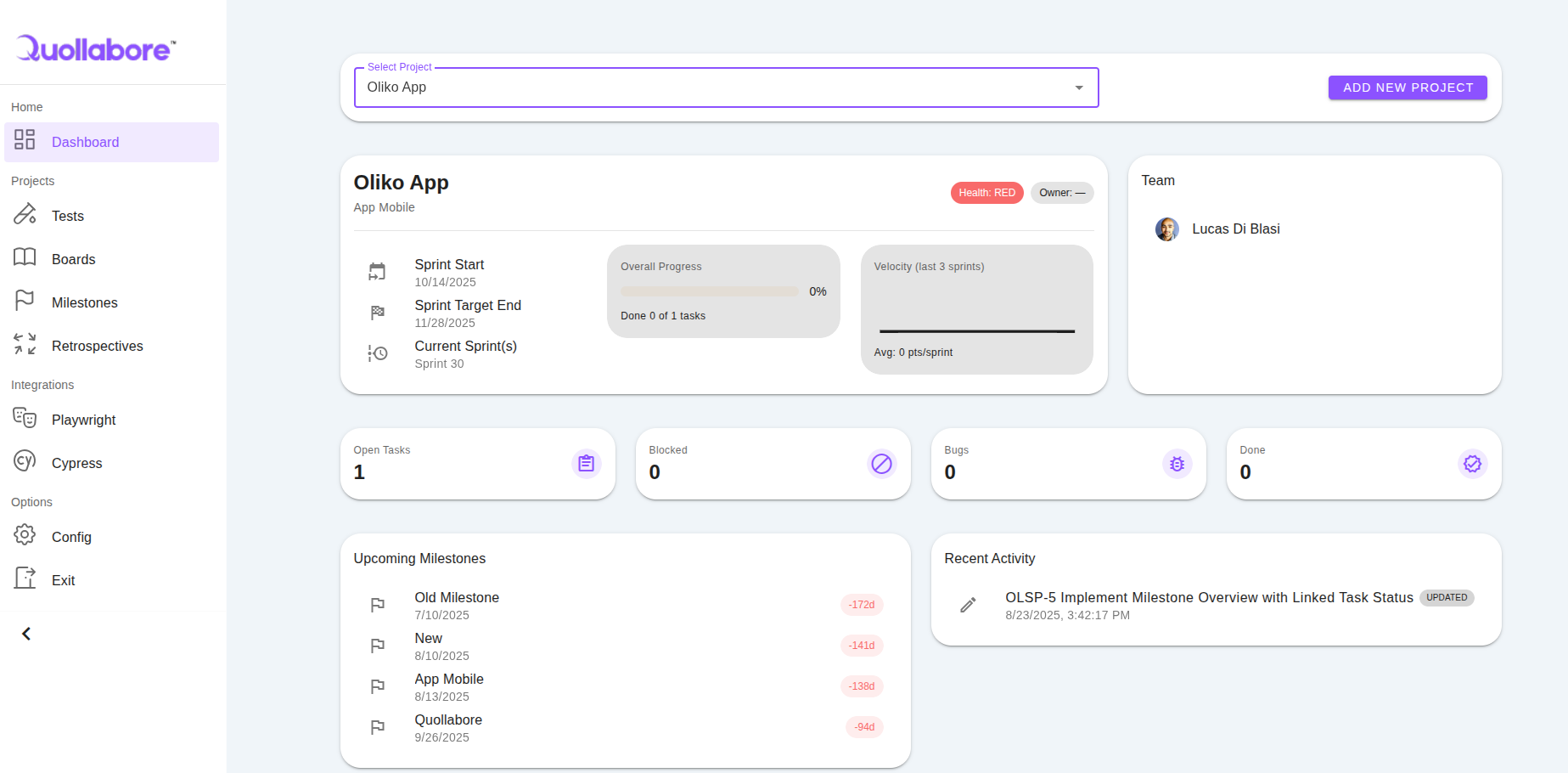Go to Milestones in the sidebar
1568x773 pixels.
point(84,302)
